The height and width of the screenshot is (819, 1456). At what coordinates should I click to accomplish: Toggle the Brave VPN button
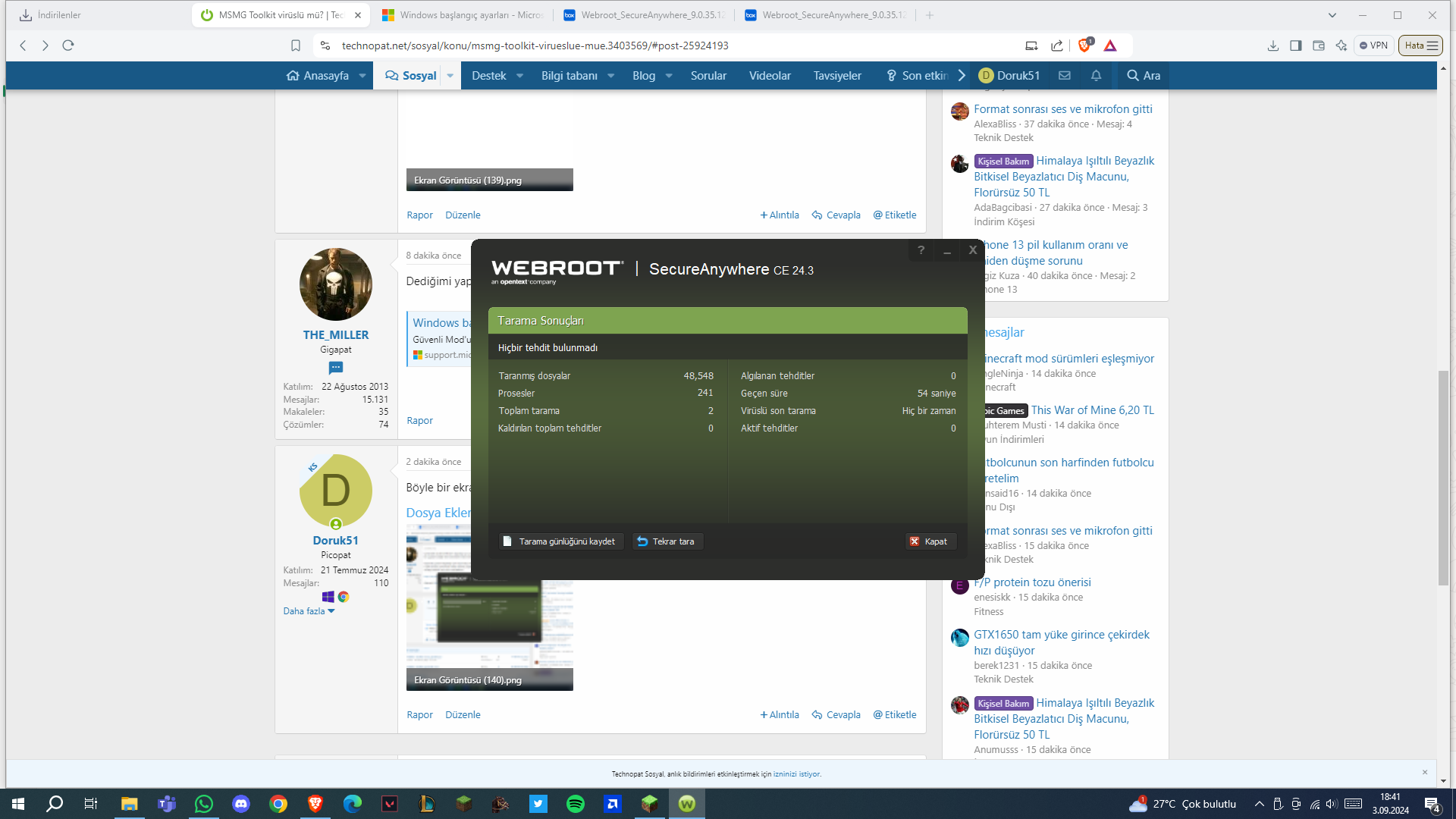(x=1373, y=45)
